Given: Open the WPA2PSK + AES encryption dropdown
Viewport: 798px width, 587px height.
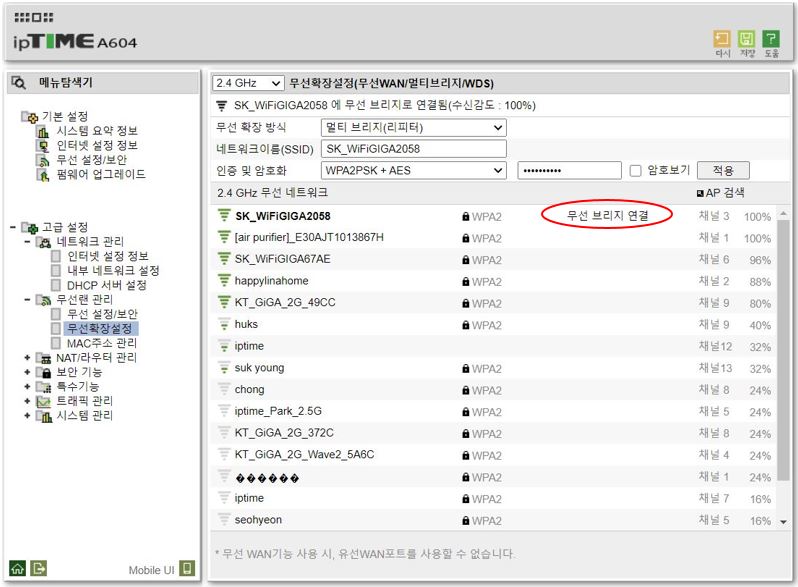Looking at the screenshot, I should click(x=414, y=171).
